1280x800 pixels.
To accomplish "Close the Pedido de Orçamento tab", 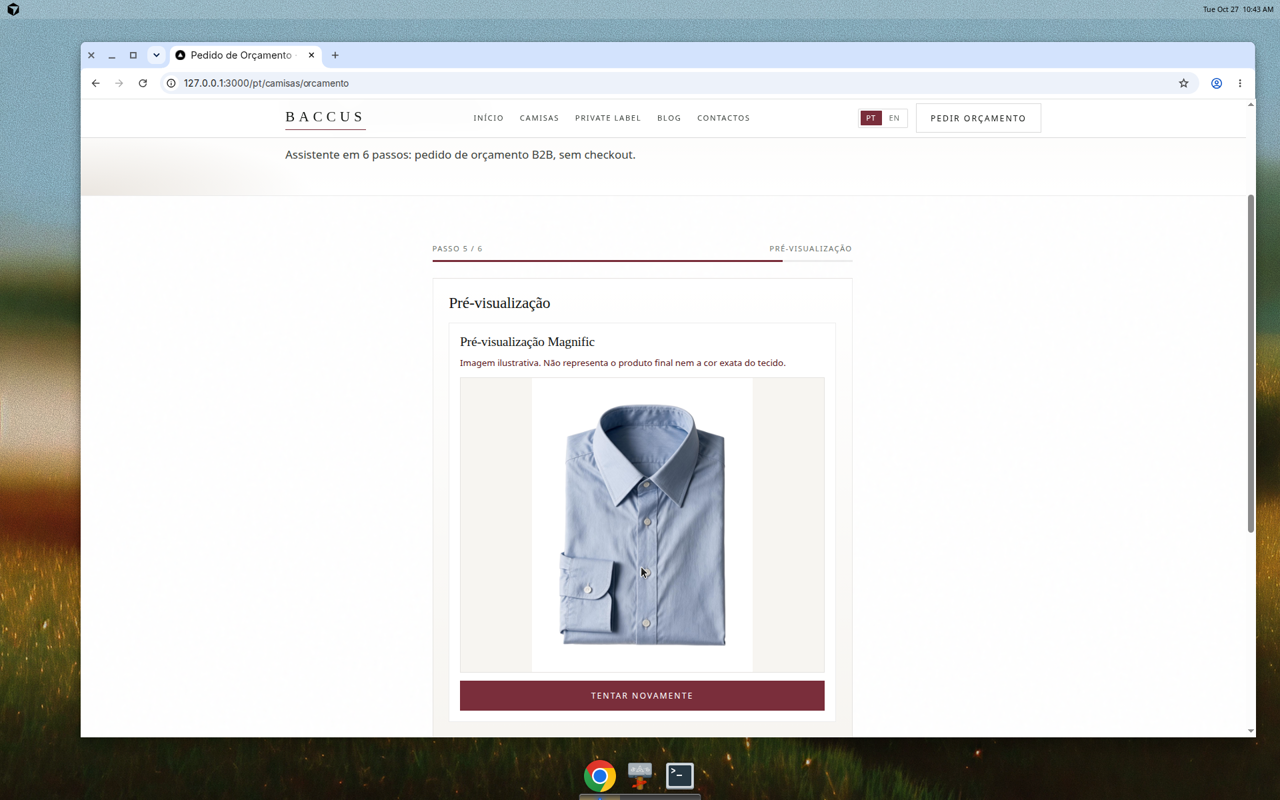I will click(x=311, y=55).
